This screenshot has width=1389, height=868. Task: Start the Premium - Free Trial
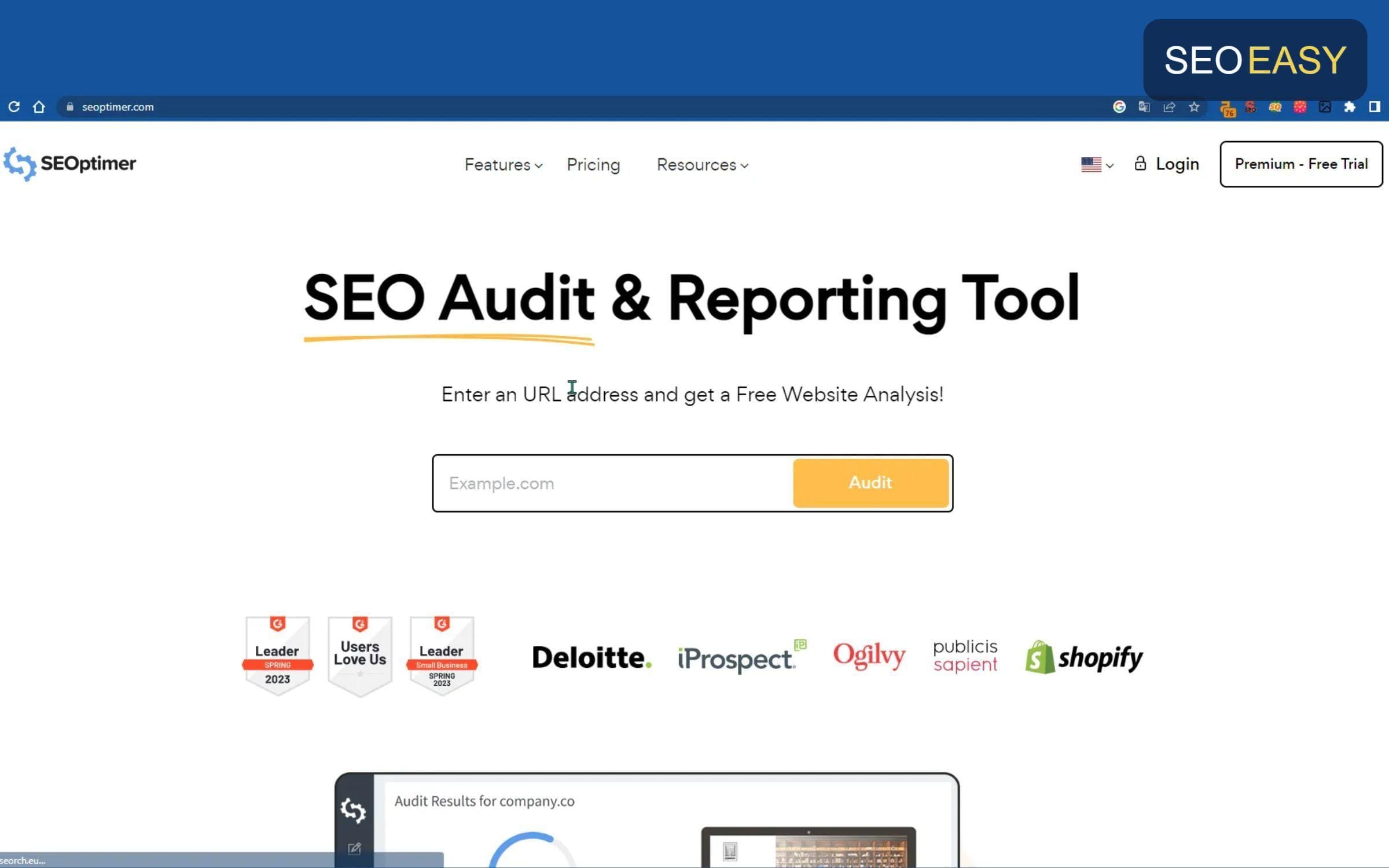coord(1301,164)
